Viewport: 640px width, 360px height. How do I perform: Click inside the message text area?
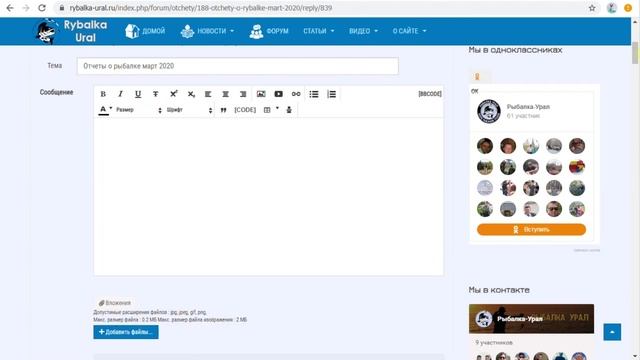(269, 196)
